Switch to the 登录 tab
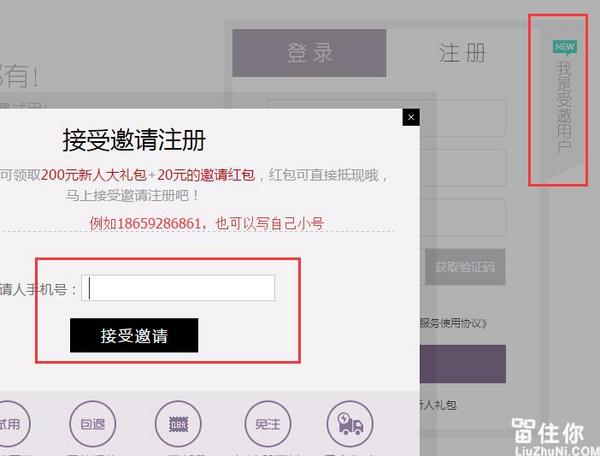600x456 pixels. click(309, 53)
